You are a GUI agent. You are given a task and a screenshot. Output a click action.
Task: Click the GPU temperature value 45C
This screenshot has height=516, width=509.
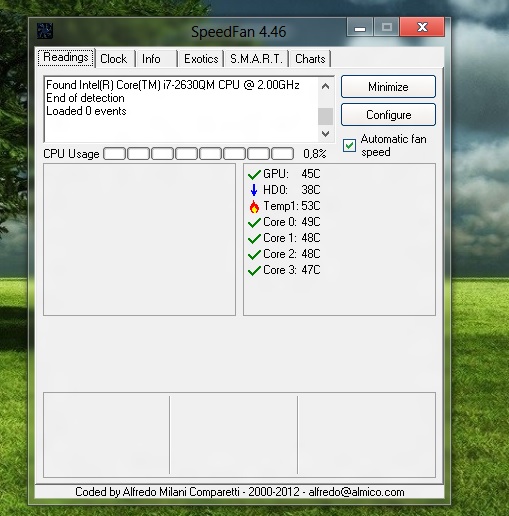tap(311, 174)
